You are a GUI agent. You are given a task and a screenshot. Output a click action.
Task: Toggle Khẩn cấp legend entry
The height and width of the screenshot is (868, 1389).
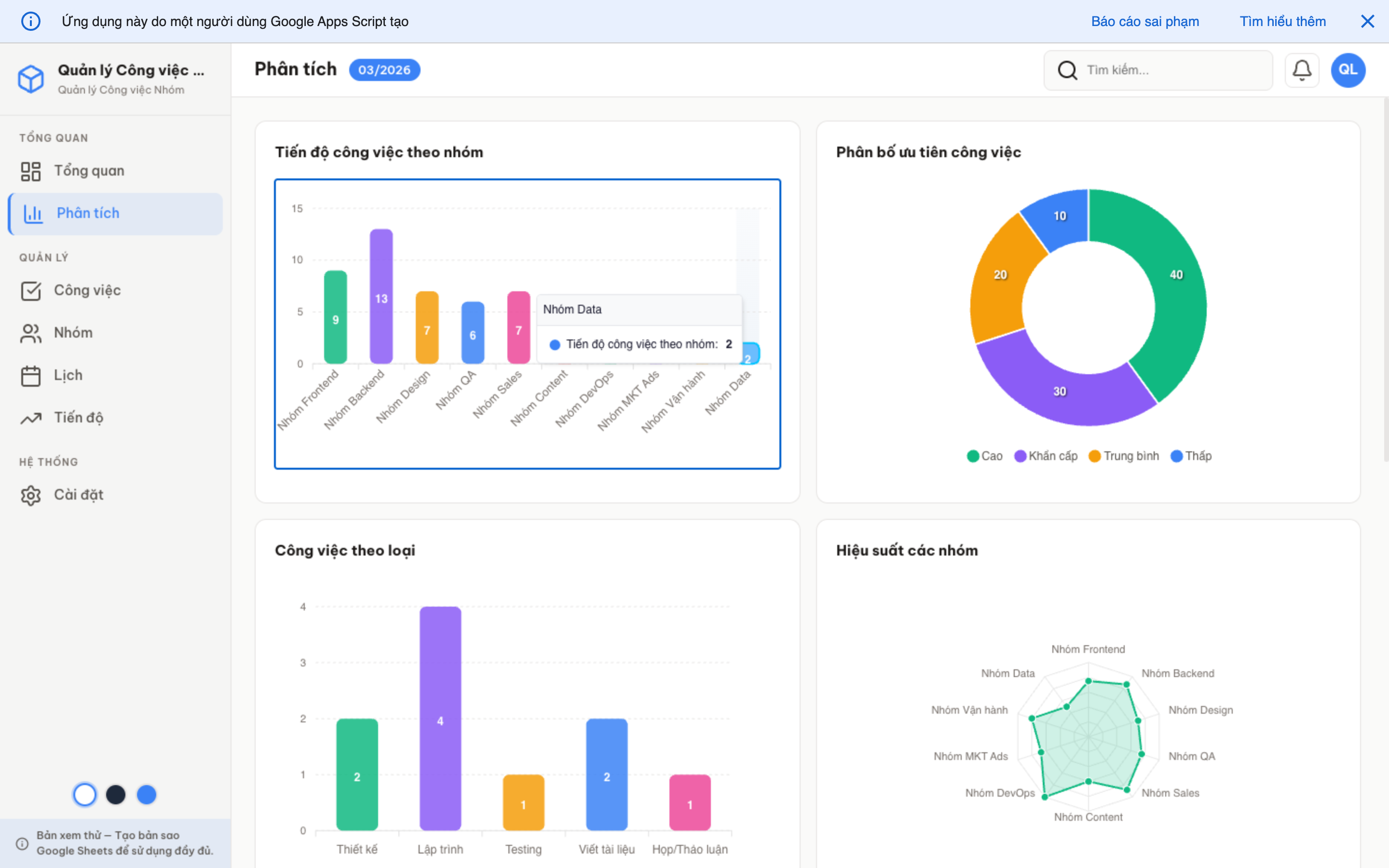(1046, 455)
